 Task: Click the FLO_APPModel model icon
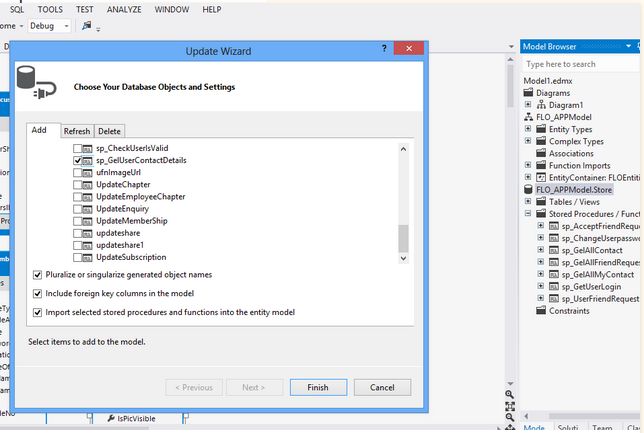click(x=528, y=117)
